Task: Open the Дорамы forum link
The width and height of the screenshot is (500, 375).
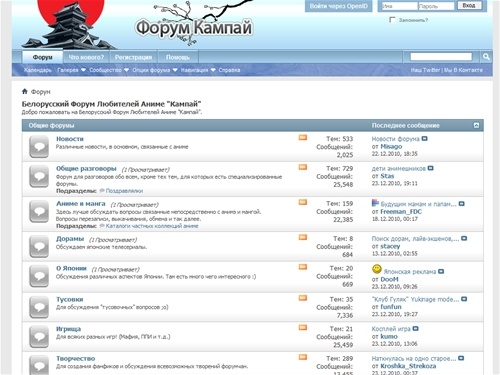Action: tap(70, 239)
